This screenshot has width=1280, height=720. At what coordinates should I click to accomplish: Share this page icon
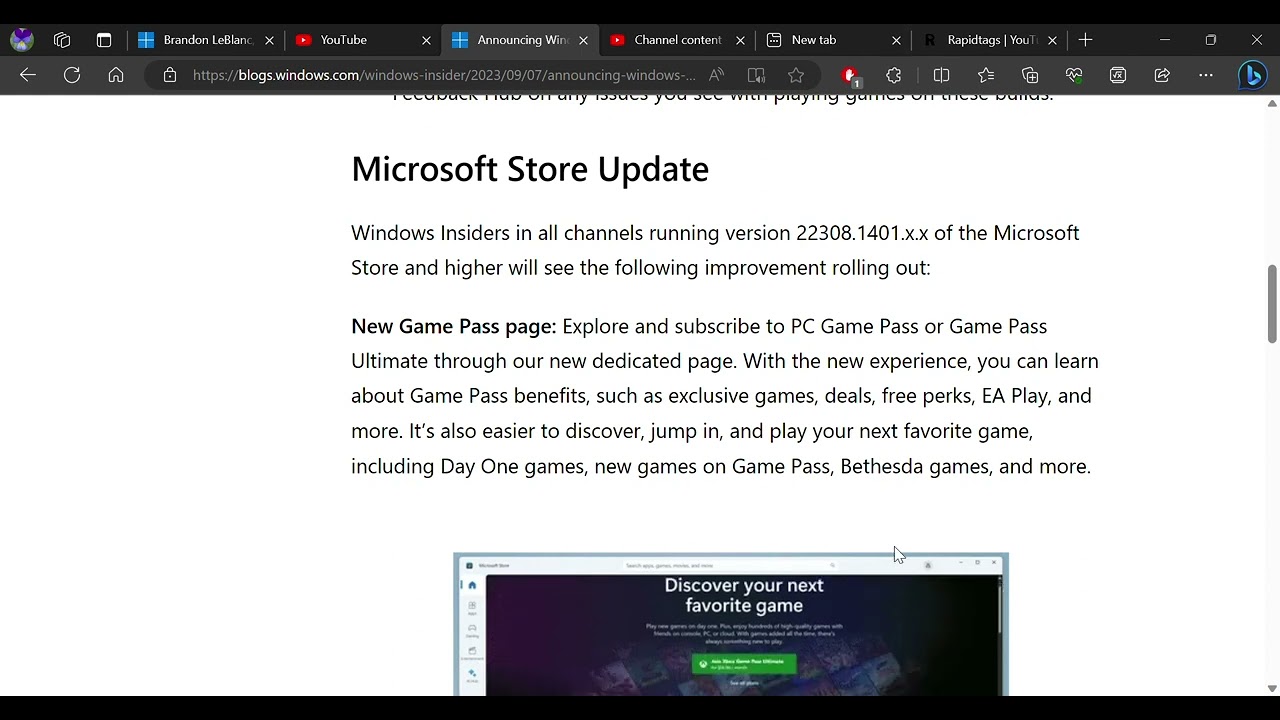coord(1162,75)
